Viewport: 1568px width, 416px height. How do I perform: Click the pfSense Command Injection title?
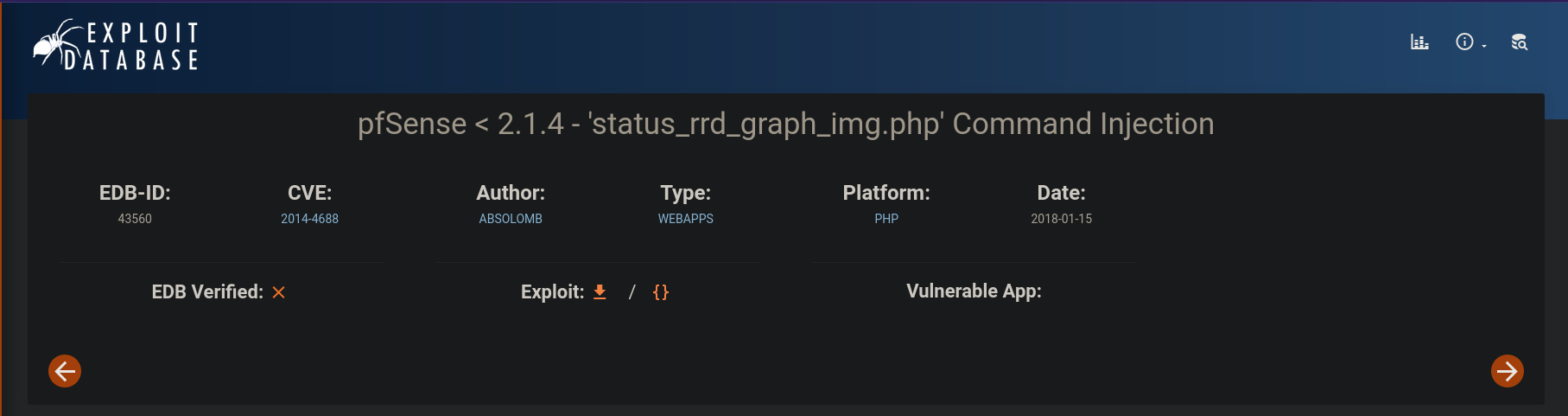[785, 124]
